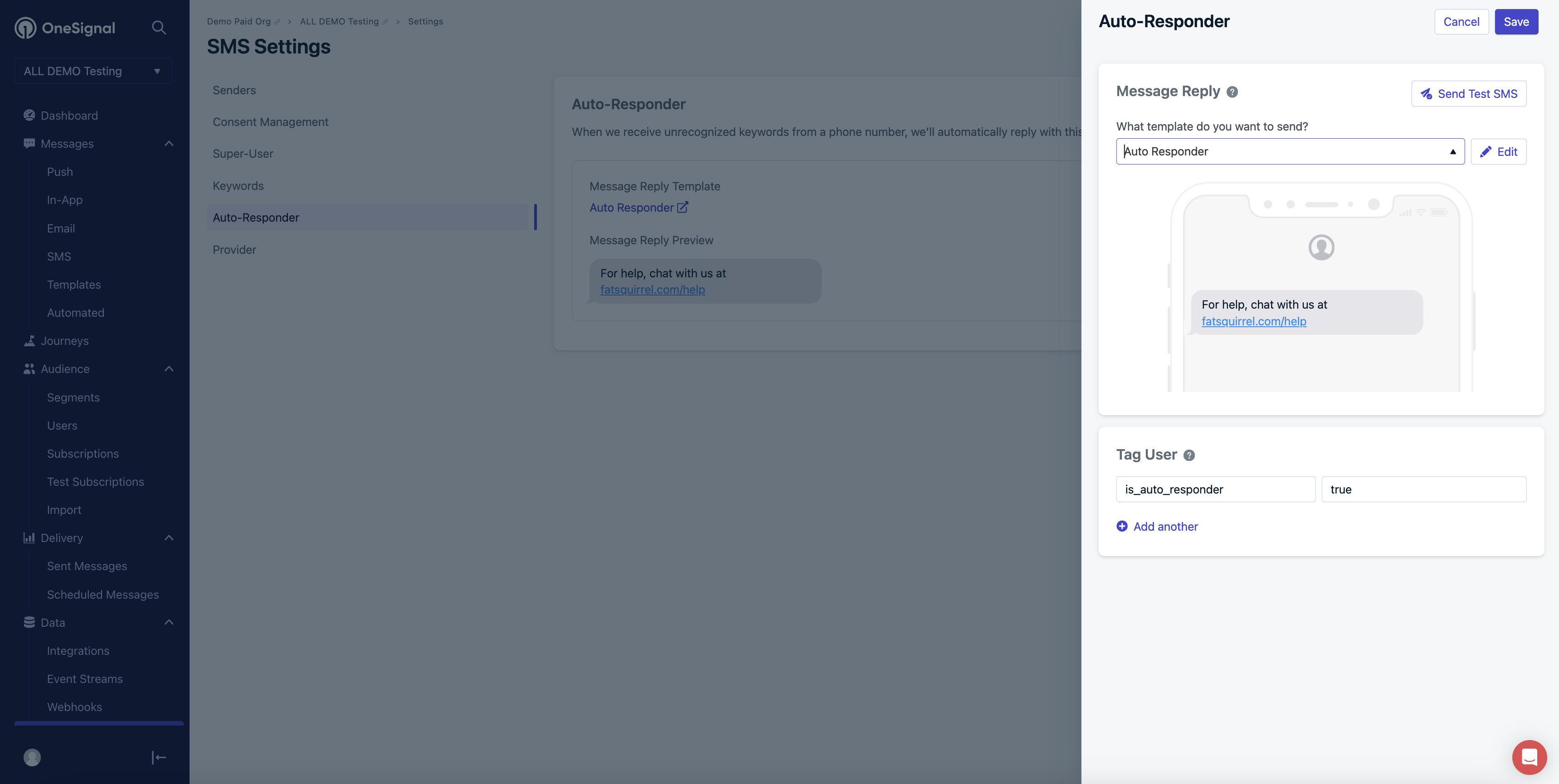Viewport: 1559px width, 784px height.
Task: Open Automated messages in sidebar
Action: coord(76,313)
